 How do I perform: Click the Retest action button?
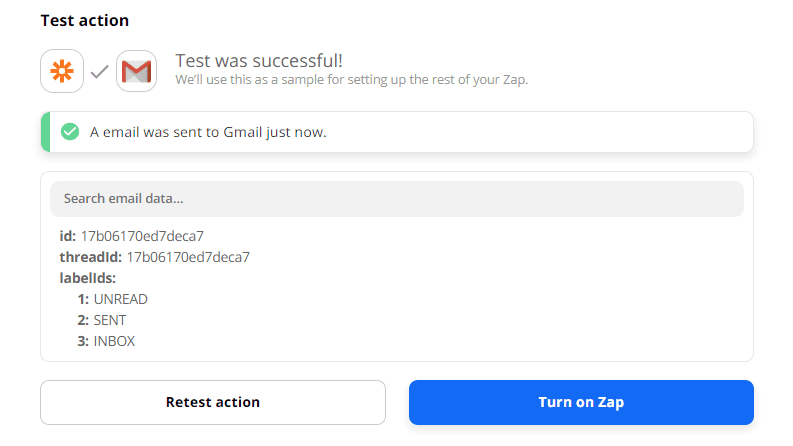click(213, 402)
